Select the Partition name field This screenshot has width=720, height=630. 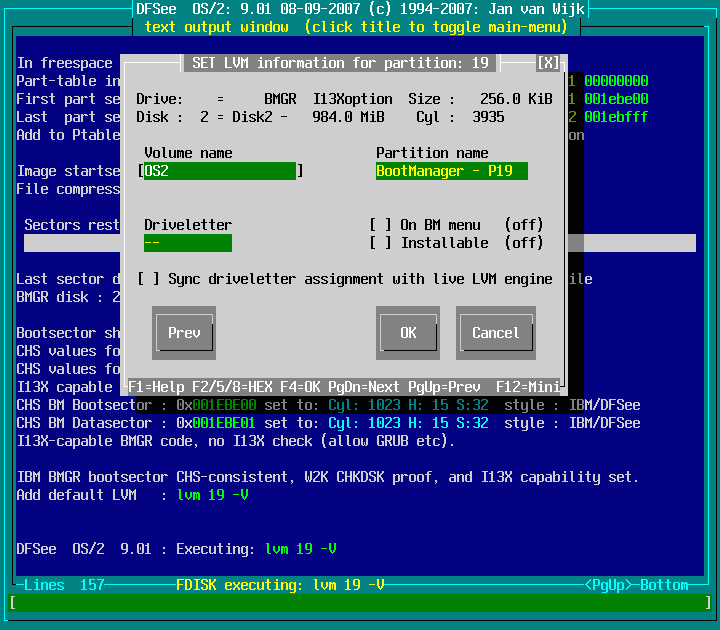pos(451,171)
